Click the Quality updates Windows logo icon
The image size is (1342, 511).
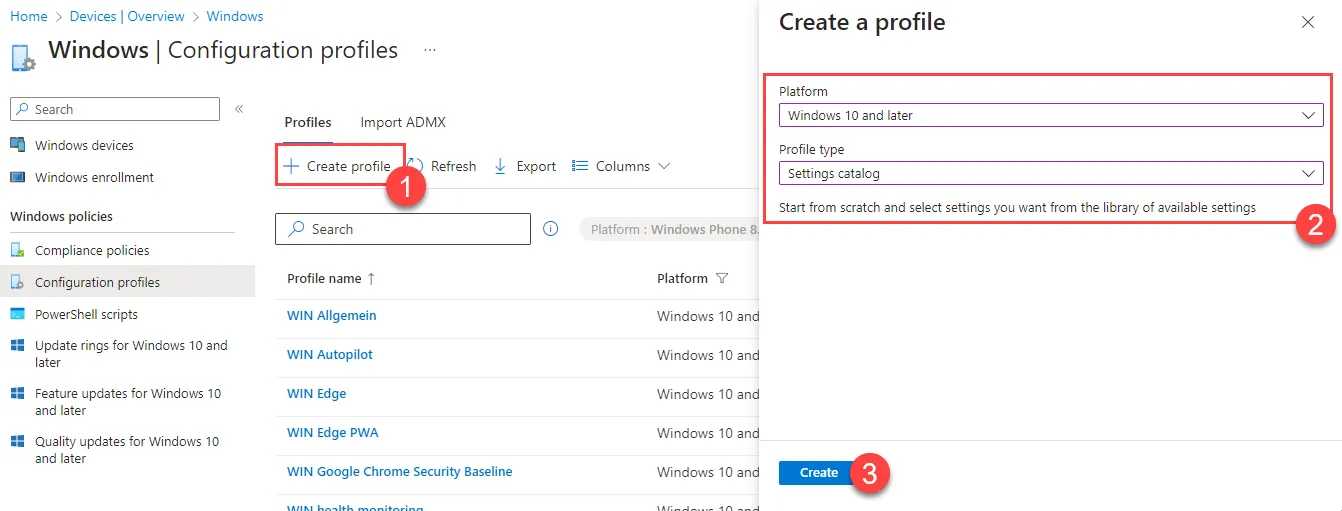point(17,441)
